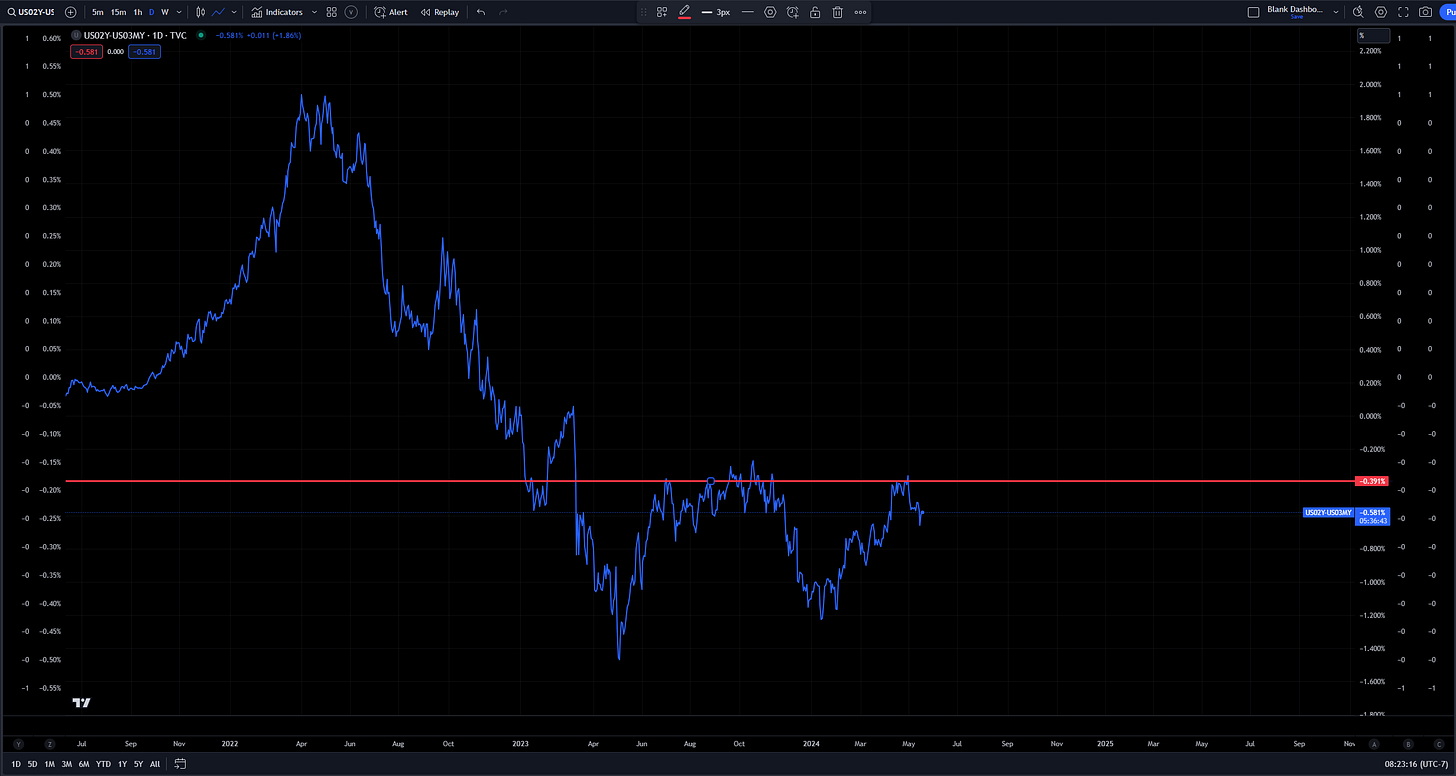Screen dimensions: 1456x776
Task: Open indicator templates grid icon
Action: [332, 12]
